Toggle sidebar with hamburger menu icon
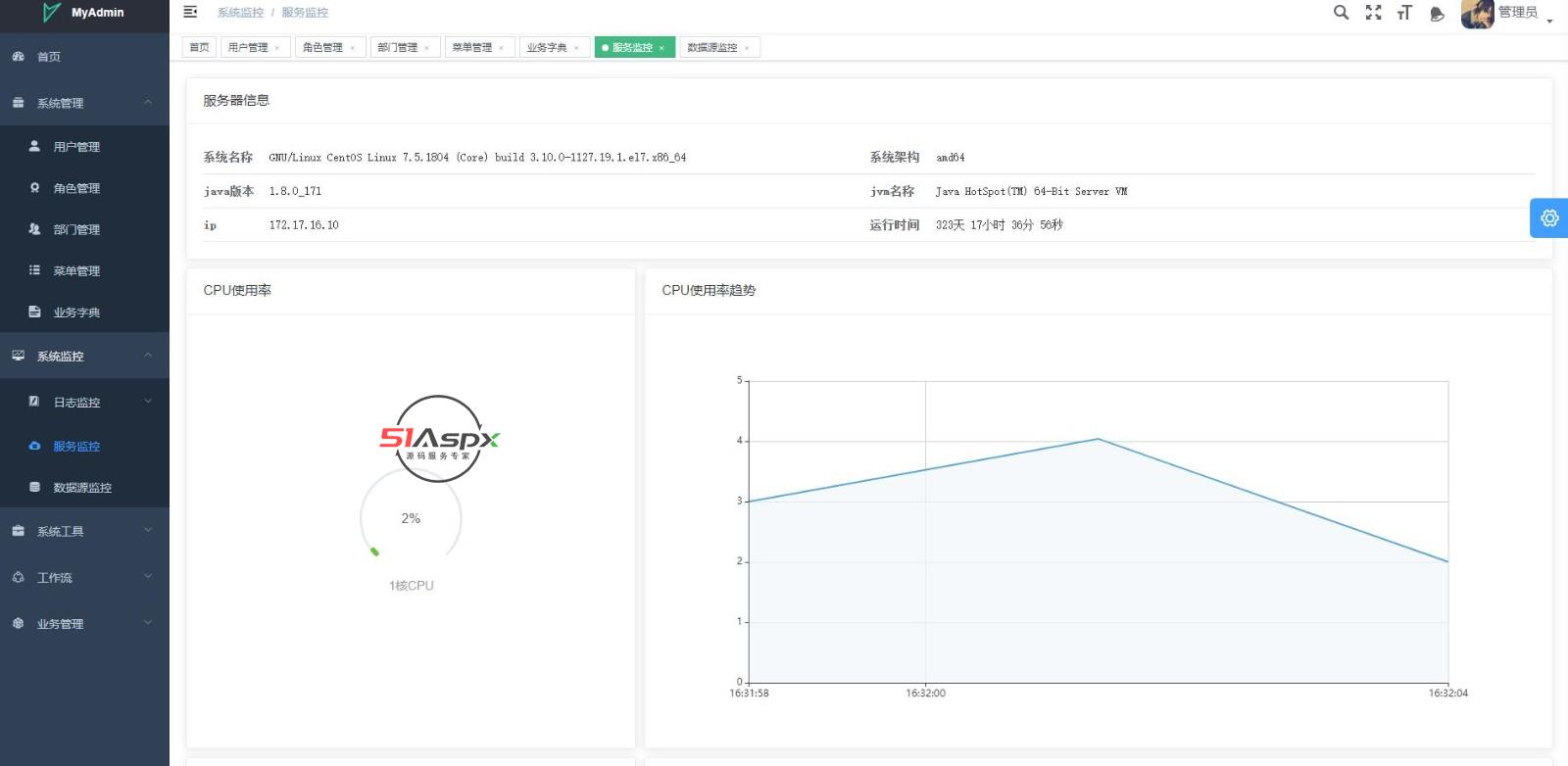This screenshot has width=1568, height=766. pyautogui.click(x=190, y=12)
